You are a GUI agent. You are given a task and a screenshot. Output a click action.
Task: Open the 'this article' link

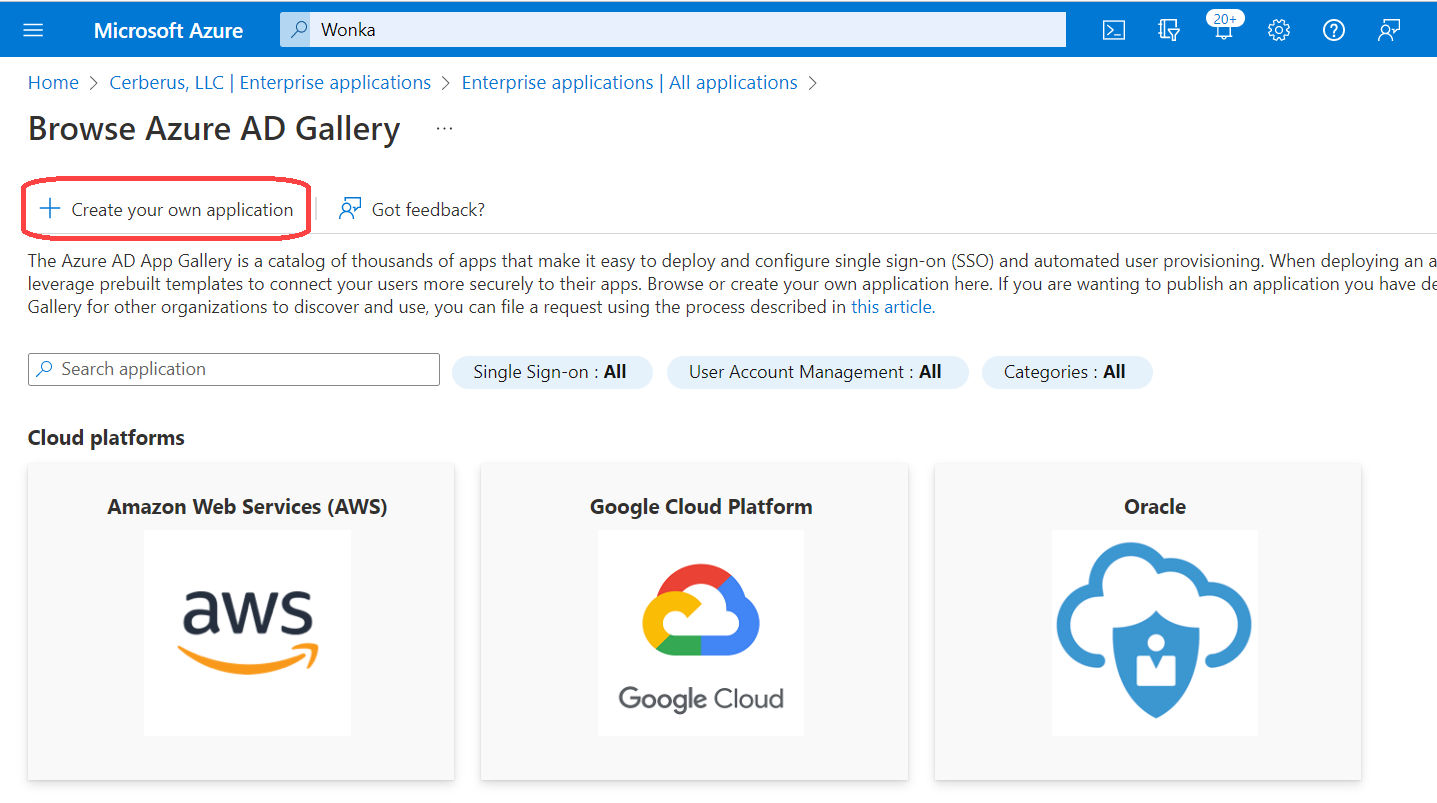click(893, 307)
